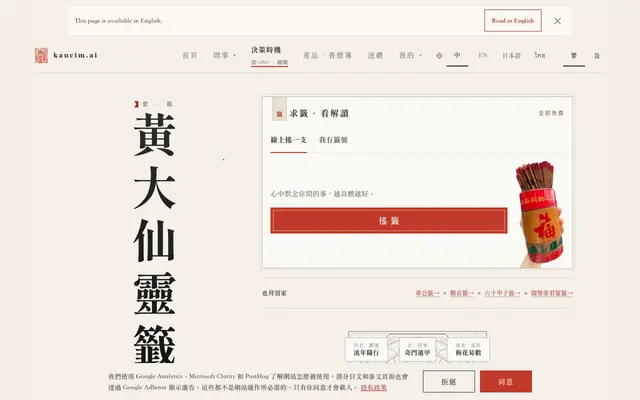Select the 線上搖一支 tab

[x=289, y=140]
